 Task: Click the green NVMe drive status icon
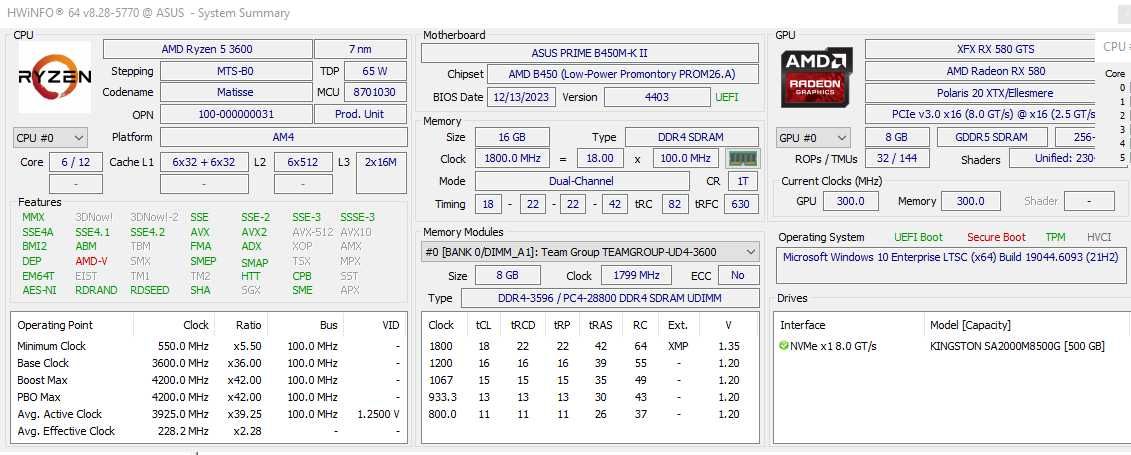(784, 346)
